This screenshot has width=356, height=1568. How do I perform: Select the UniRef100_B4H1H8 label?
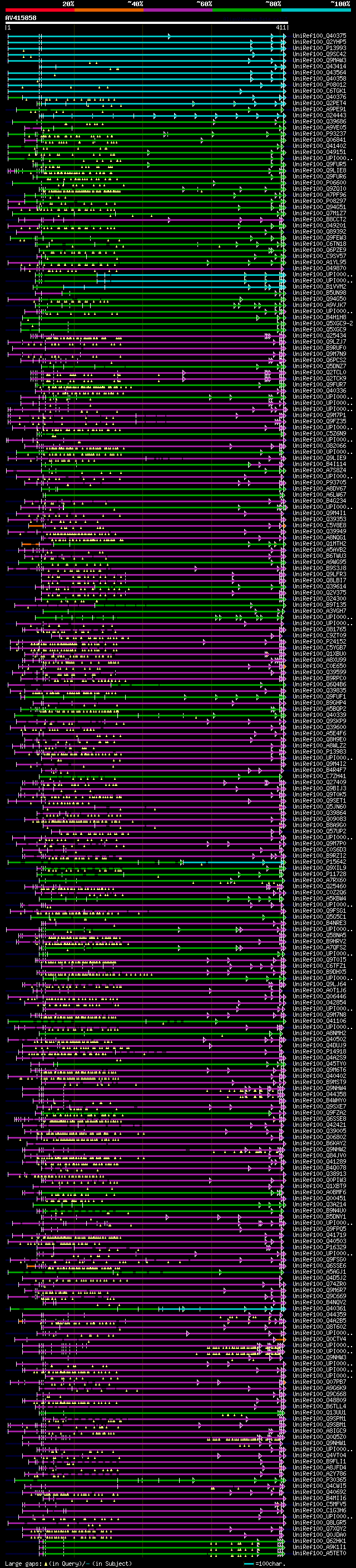pyautogui.click(x=319, y=317)
